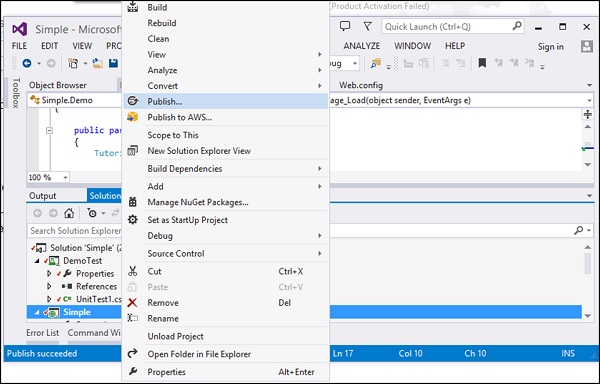Collapse the DemoTest project node

pos(37,261)
